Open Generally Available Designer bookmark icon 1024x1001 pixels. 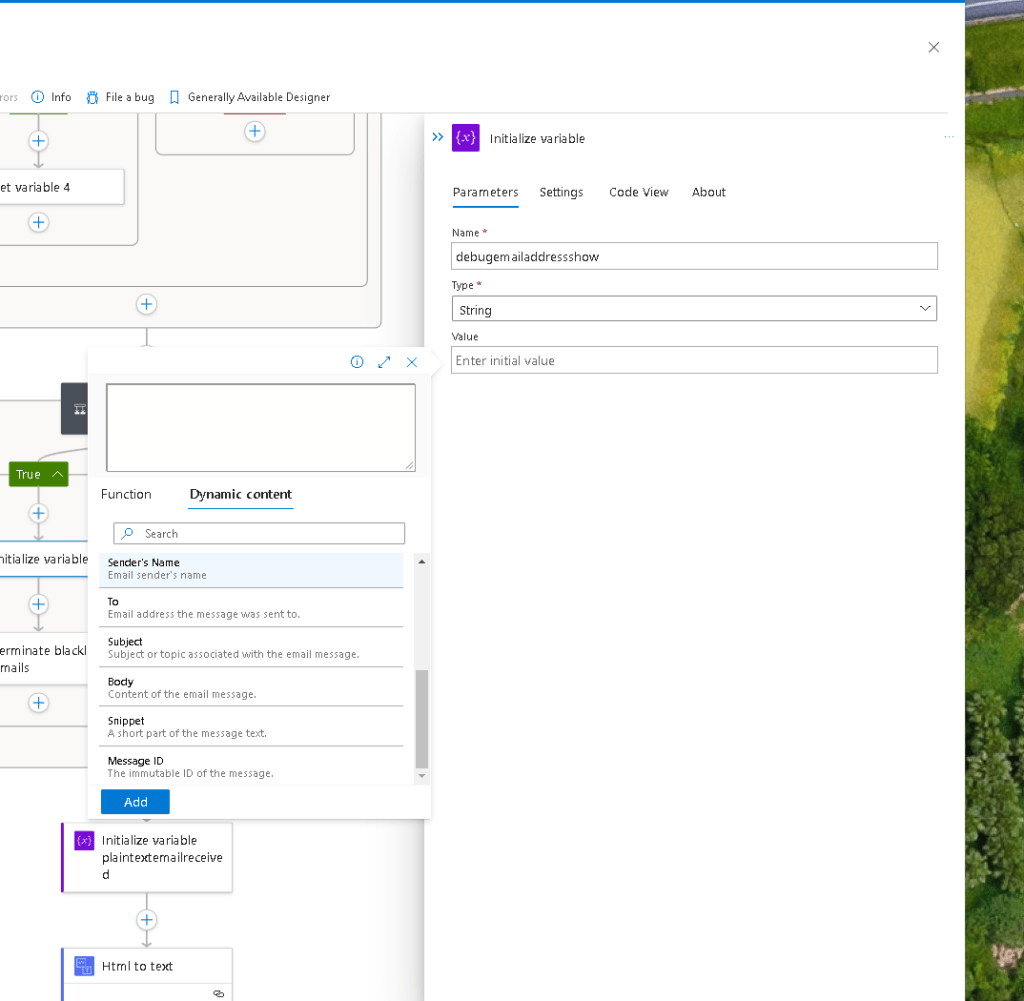[x=174, y=97]
